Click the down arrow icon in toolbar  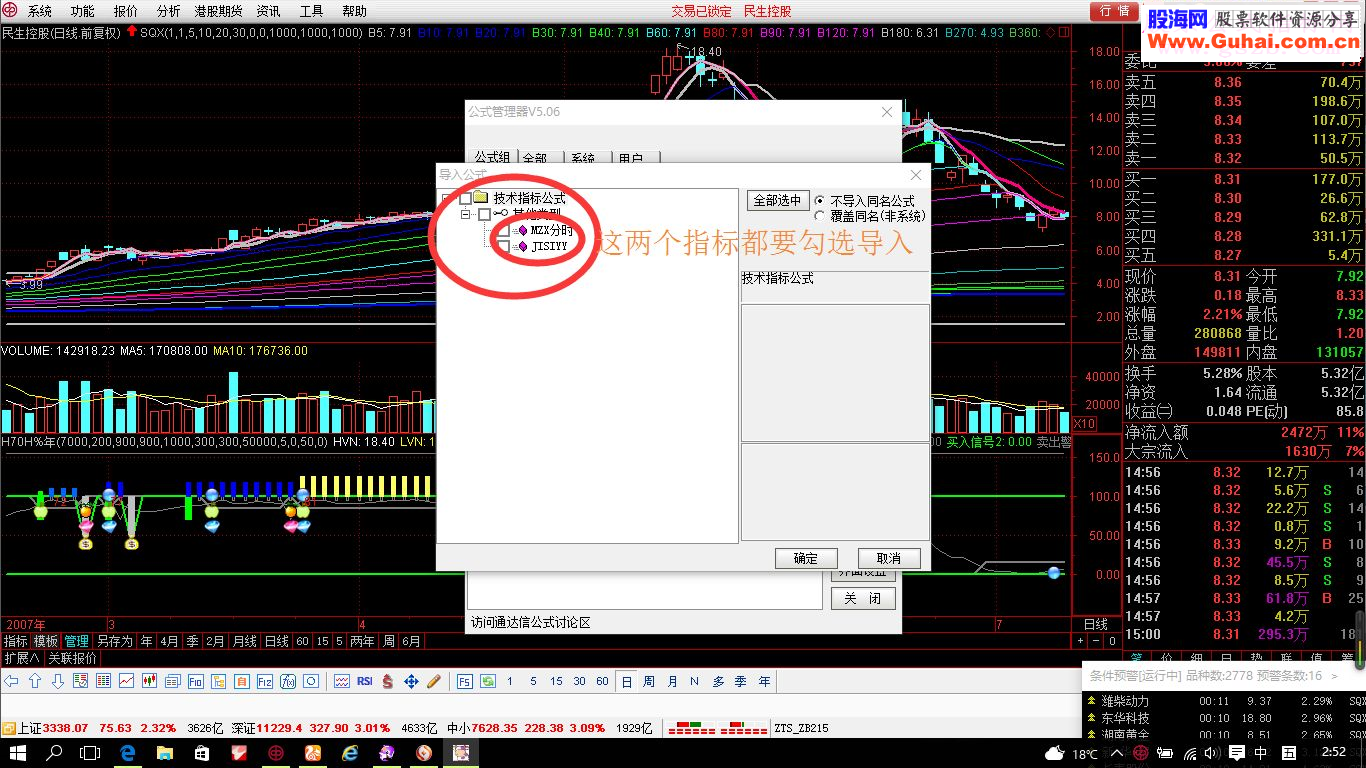pos(57,681)
